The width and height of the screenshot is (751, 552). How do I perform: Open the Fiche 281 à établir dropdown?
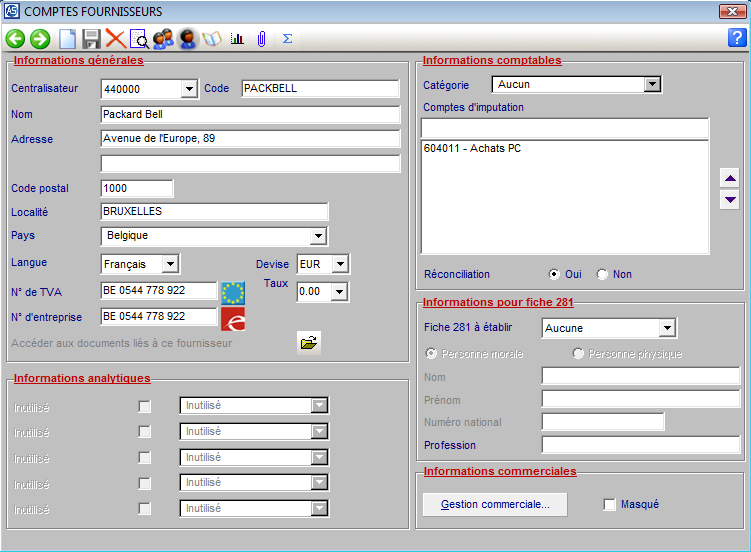tap(667, 328)
